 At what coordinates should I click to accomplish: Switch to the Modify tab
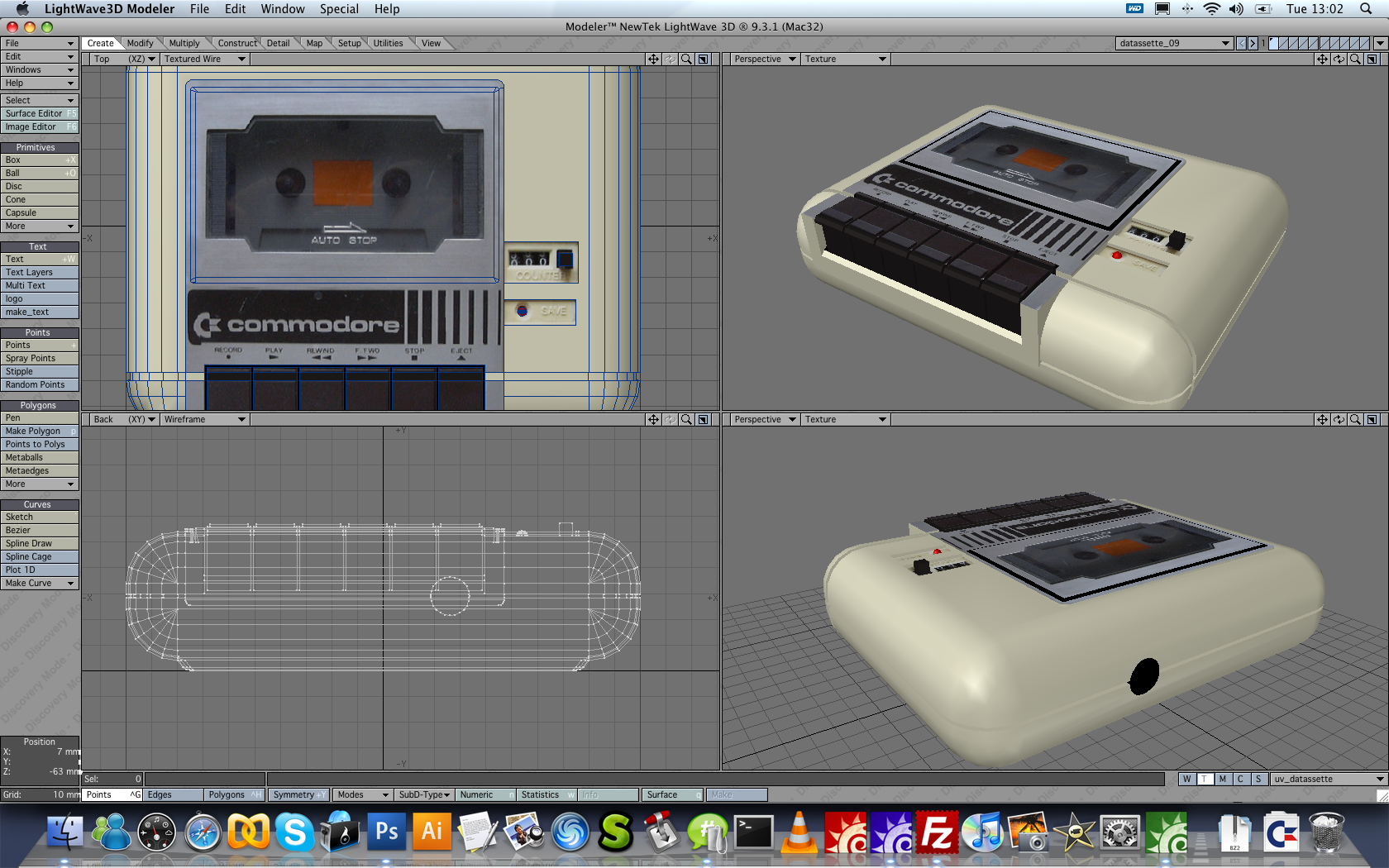tap(140, 43)
